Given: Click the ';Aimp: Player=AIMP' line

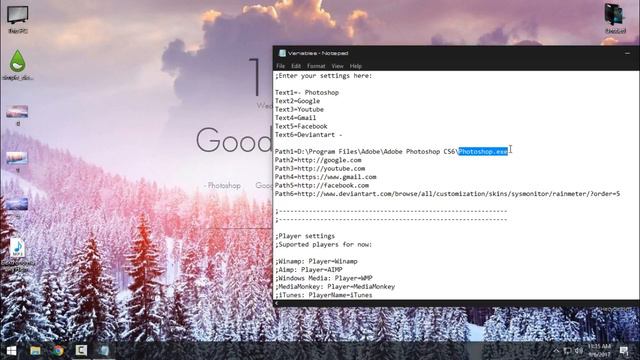Looking at the screenshot, I should click(x=309, y=270).
